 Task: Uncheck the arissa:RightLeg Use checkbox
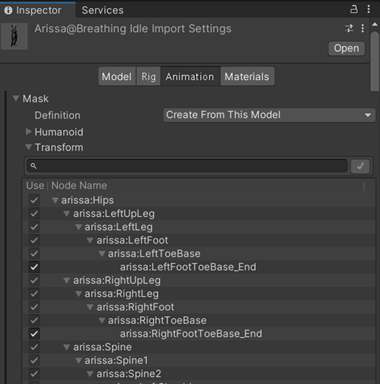(x=34, y=294)
